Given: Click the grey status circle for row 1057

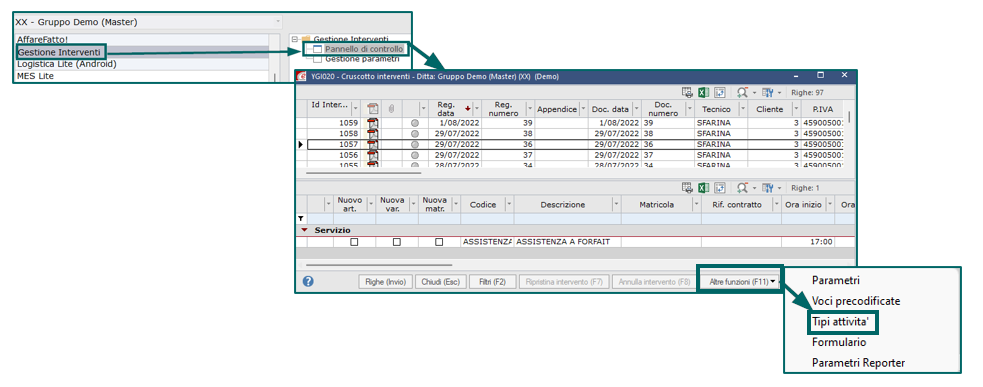Looking at the screenshot, I should coord(414,144).
